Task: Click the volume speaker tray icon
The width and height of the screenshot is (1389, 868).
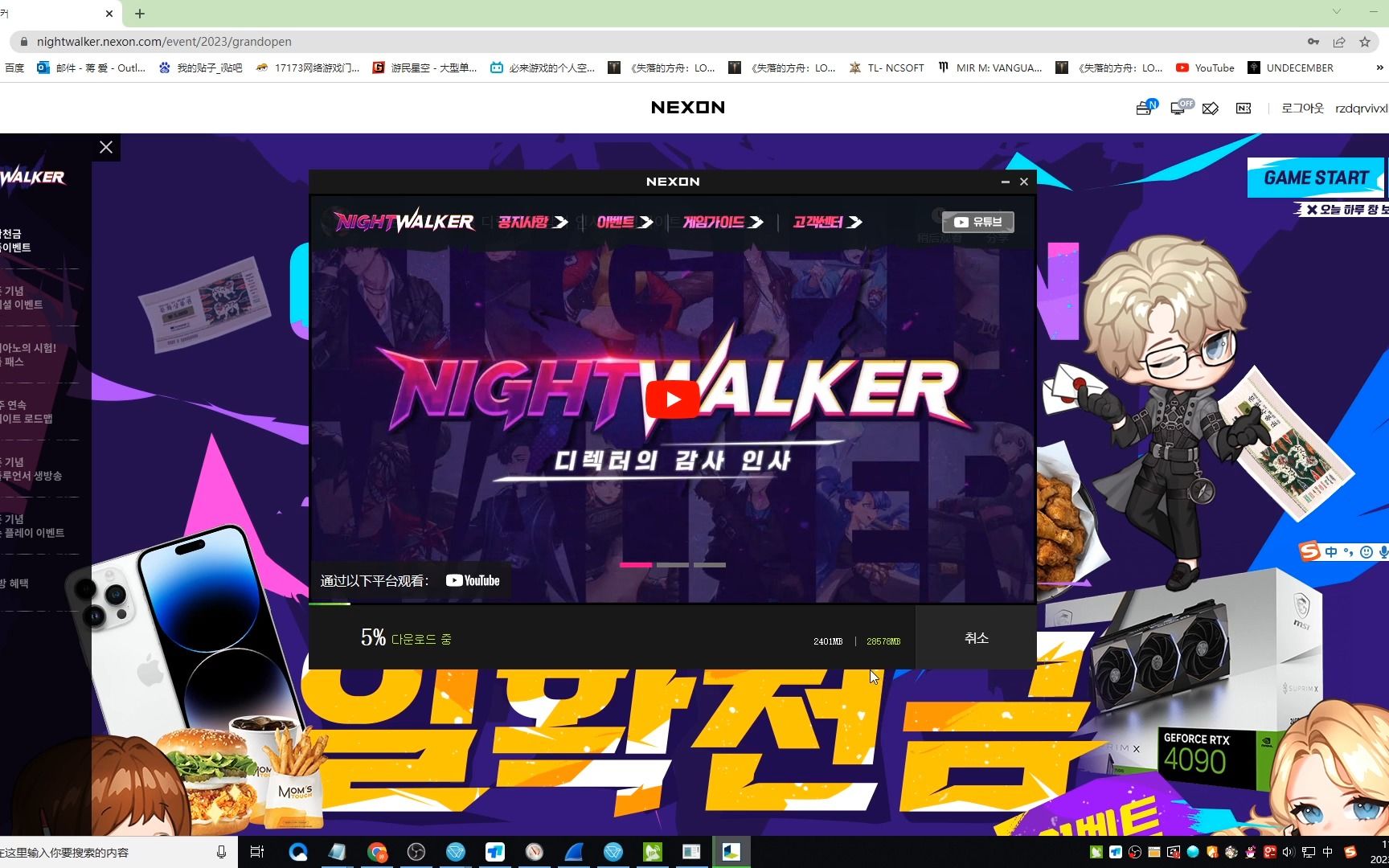Action: point(1289,852)
